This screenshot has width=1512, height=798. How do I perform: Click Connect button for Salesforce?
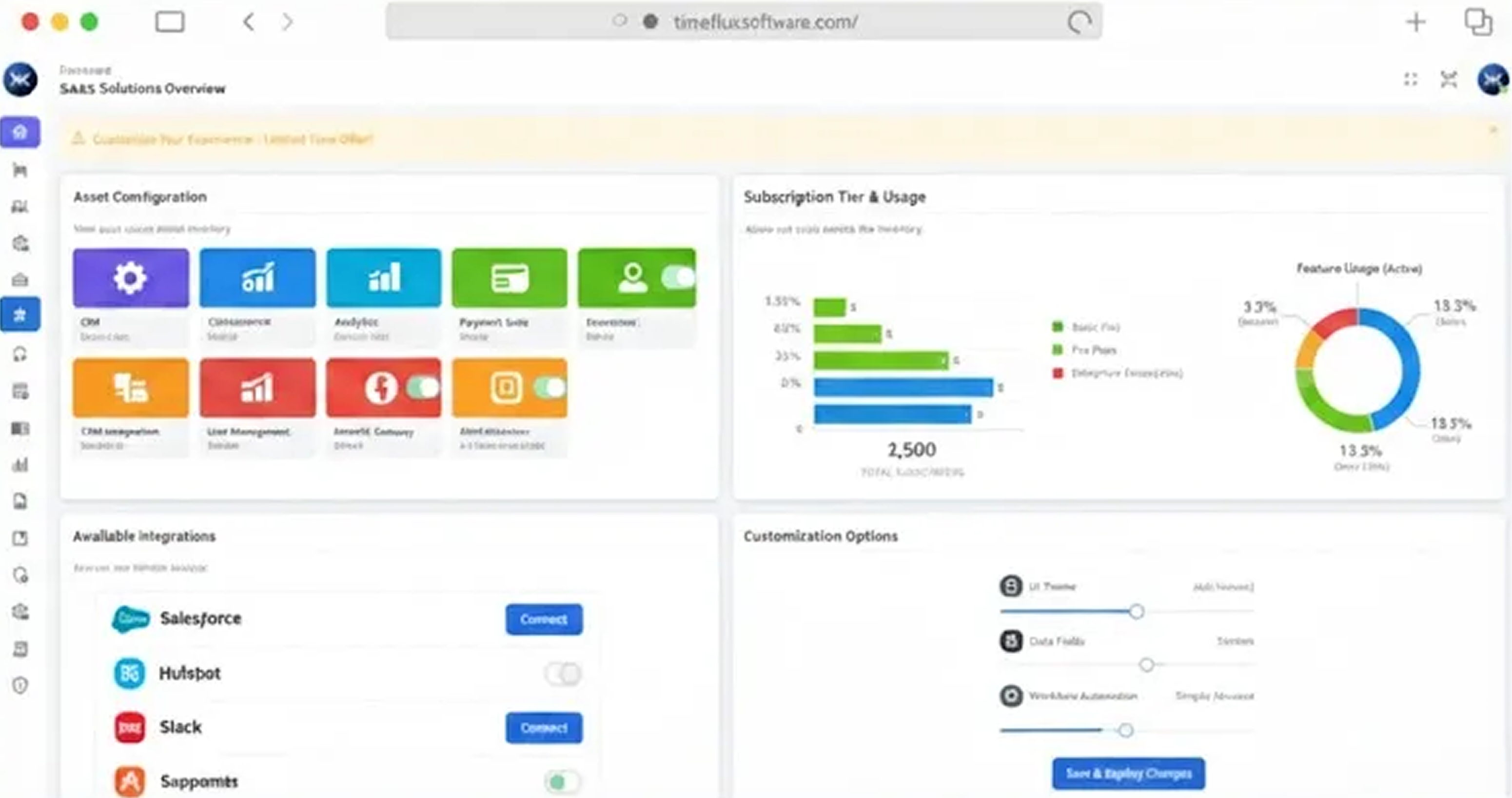544,619
